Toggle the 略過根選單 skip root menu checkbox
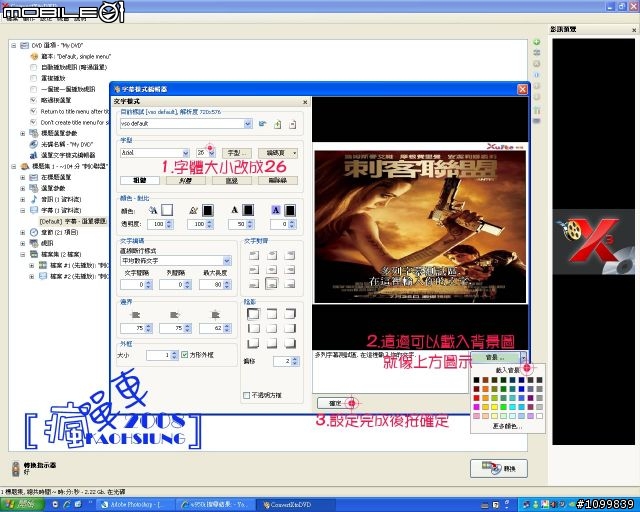 (33, 100)
